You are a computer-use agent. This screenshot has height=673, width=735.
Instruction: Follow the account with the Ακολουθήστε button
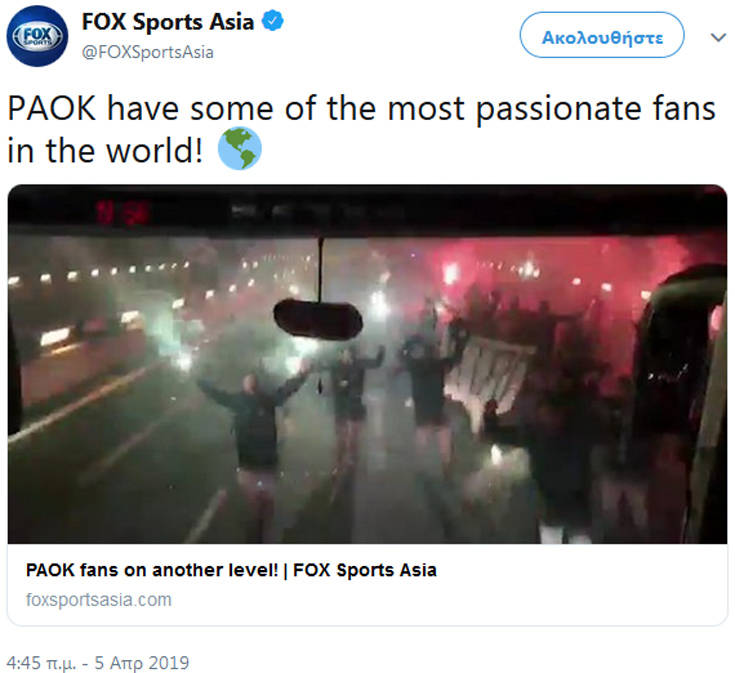click(x=602, y=35)
